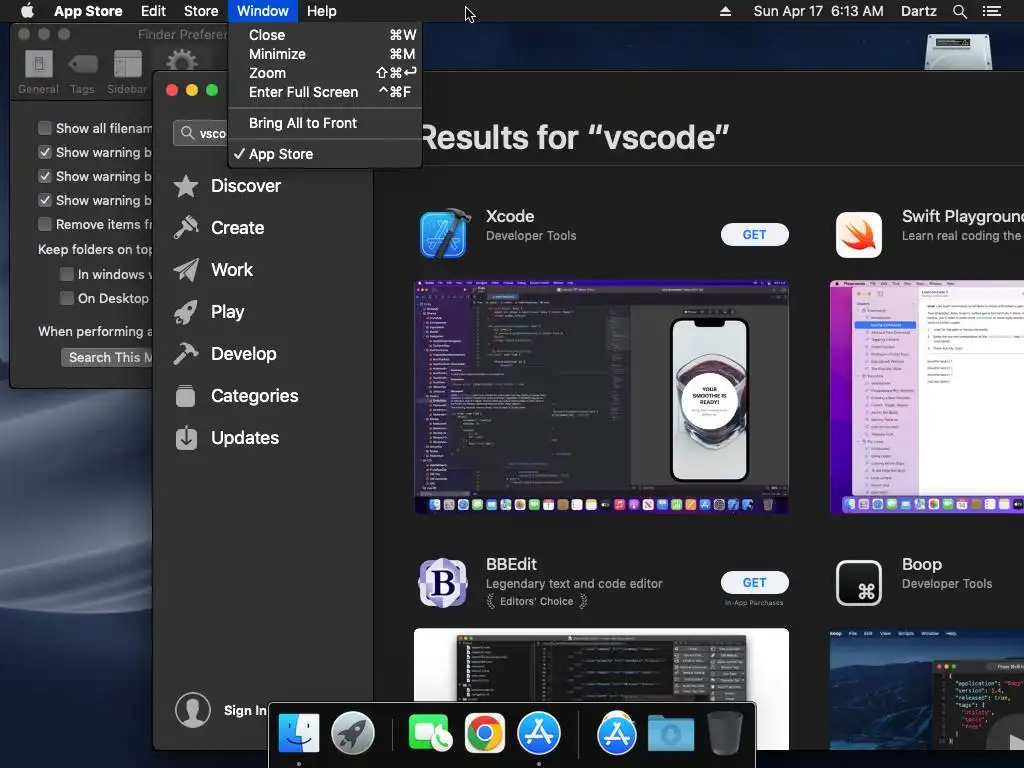Viewport: 1024px width, 768px height.
Task: Open the BBEdit title link
Action: [x=511, y=564]
